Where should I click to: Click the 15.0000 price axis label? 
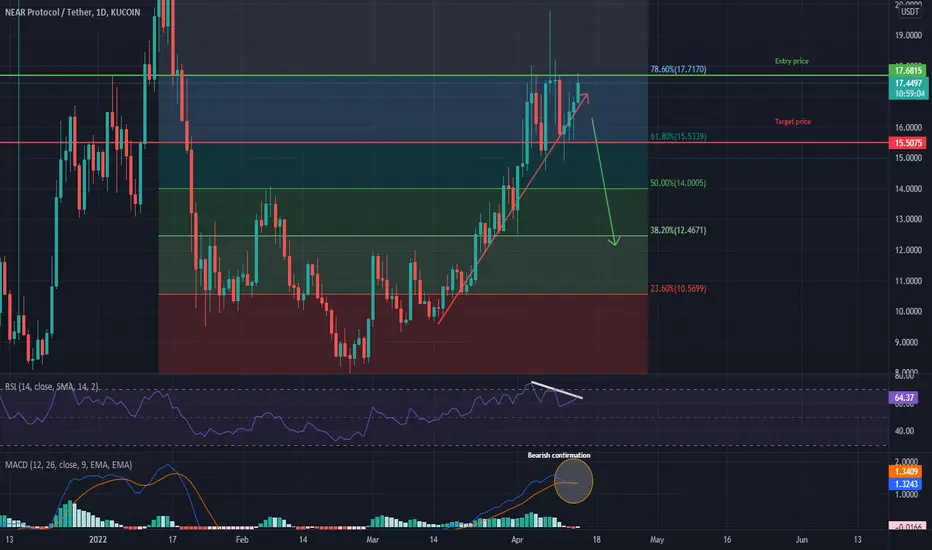coord(908,158)
